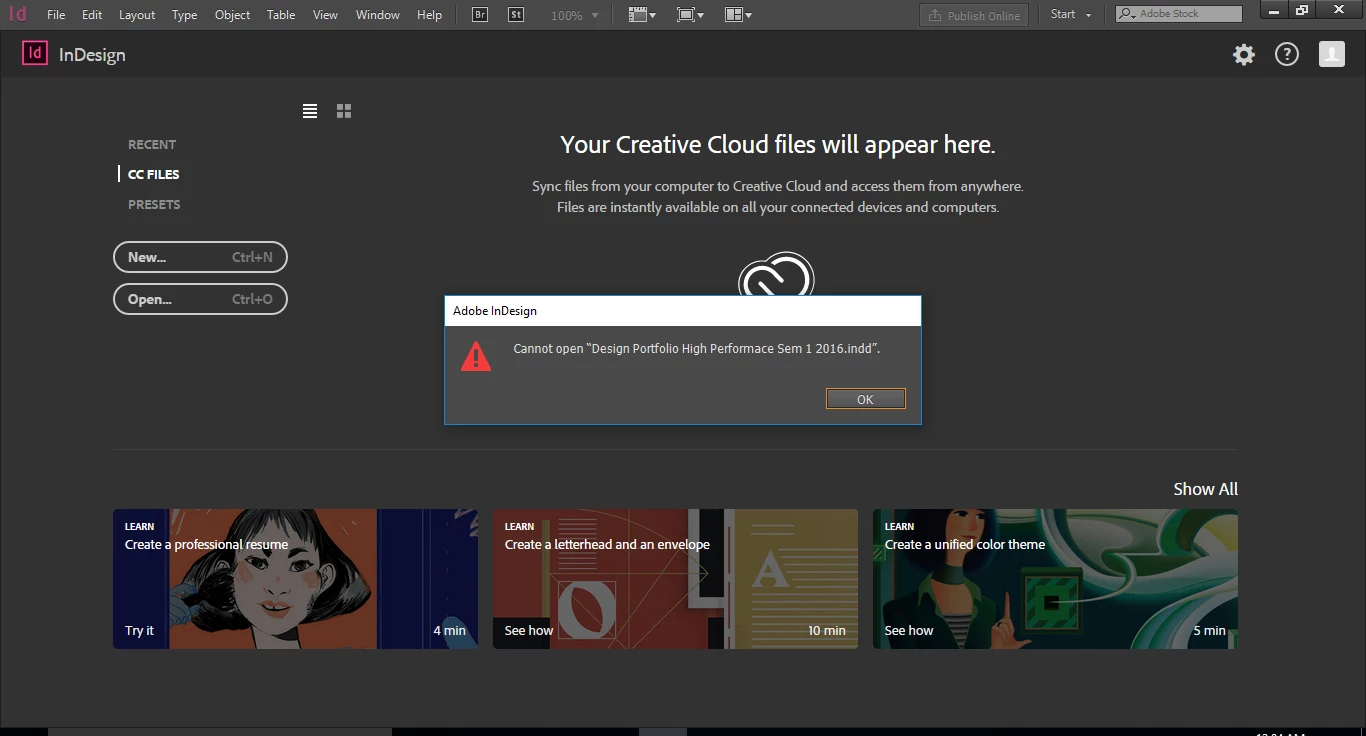The height and width of the screenshot is (736, 1366).
Task: Select the CC FILES tab
Action: pos(154,174)
